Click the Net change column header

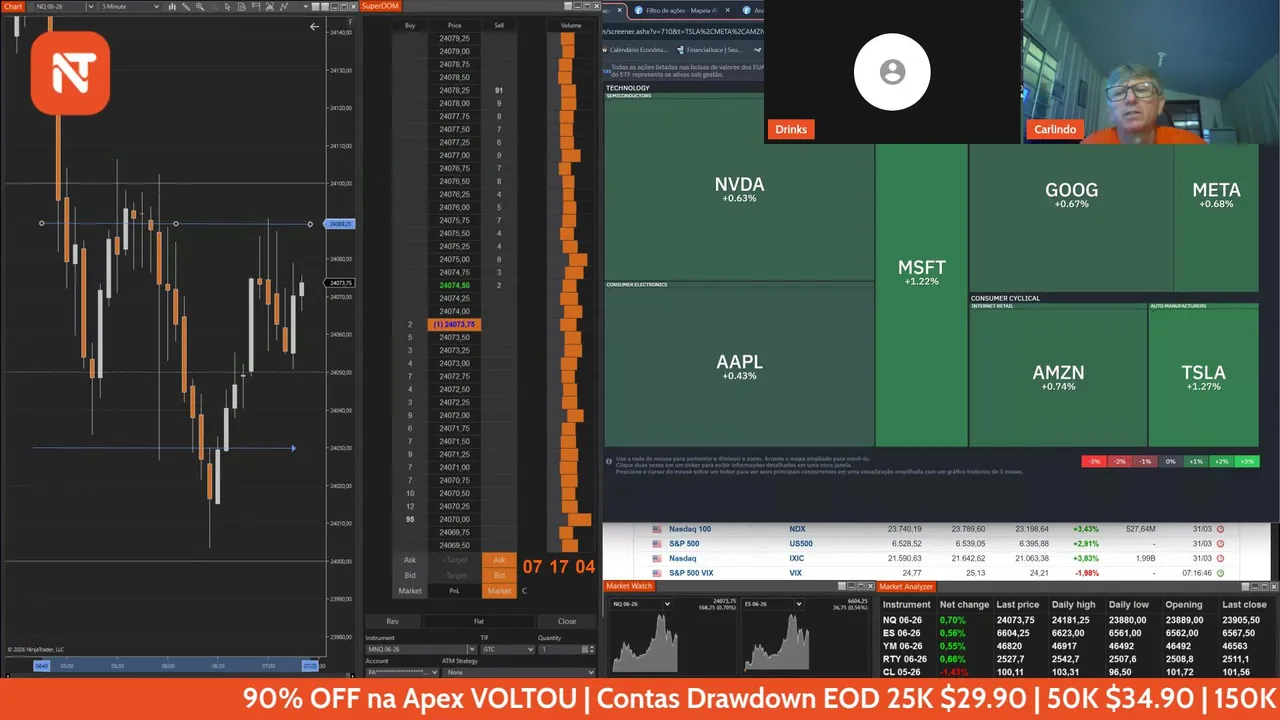click(964, 604)
